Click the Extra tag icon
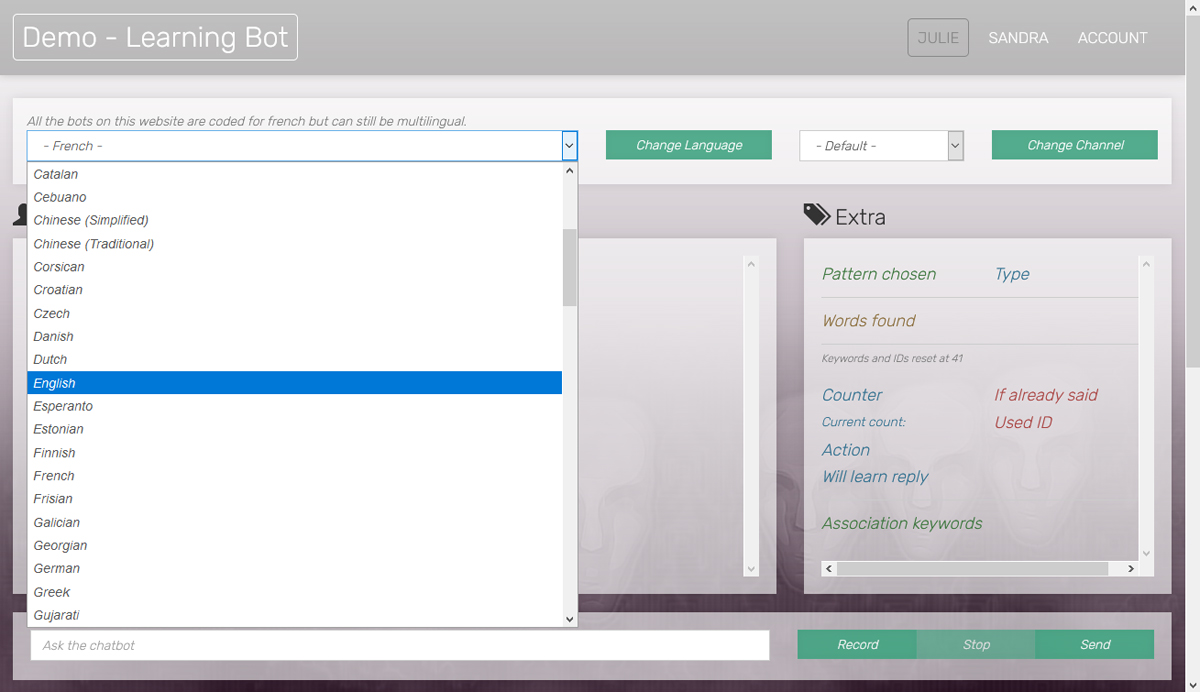The height and width of the screenshot is (692, 1200). tap(816, 215)
